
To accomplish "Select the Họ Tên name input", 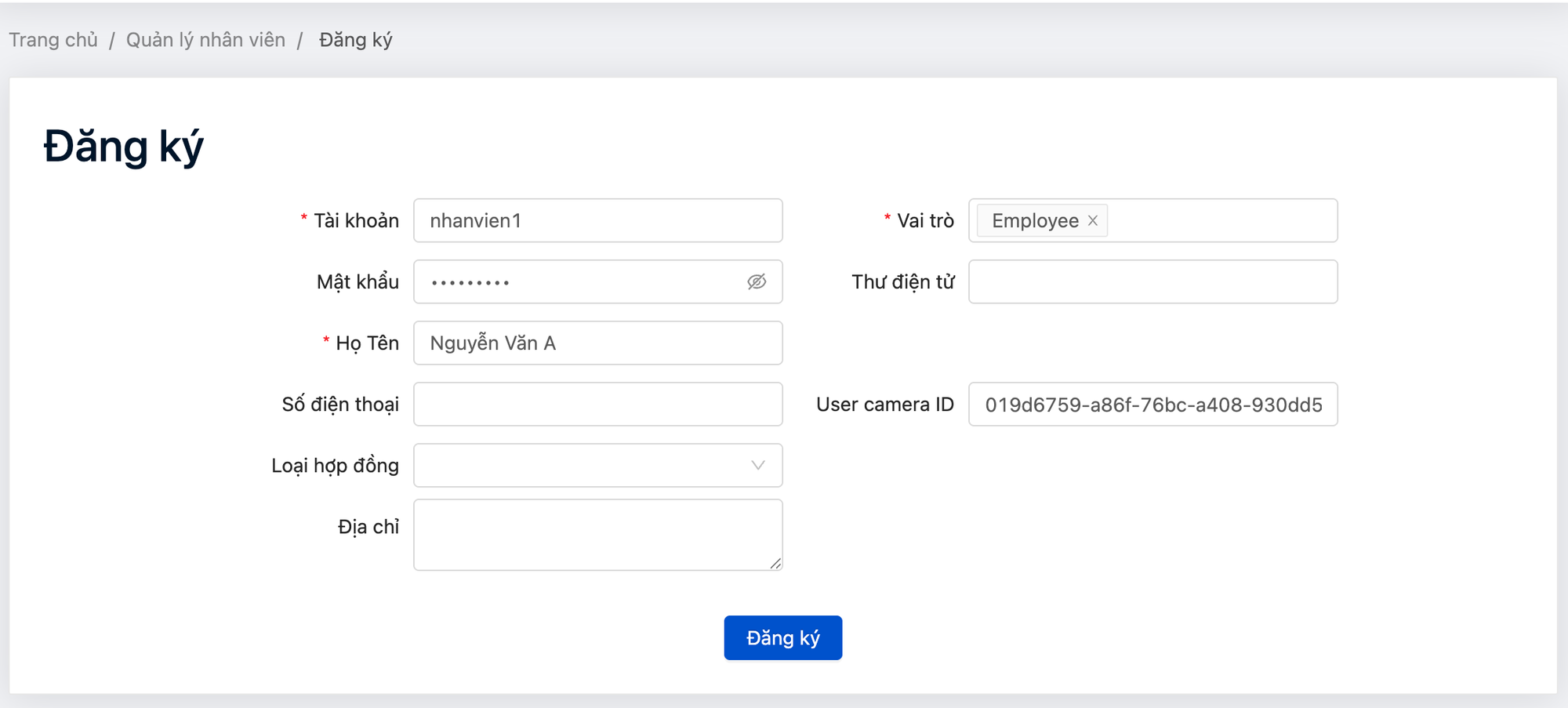I will (597, 343).
